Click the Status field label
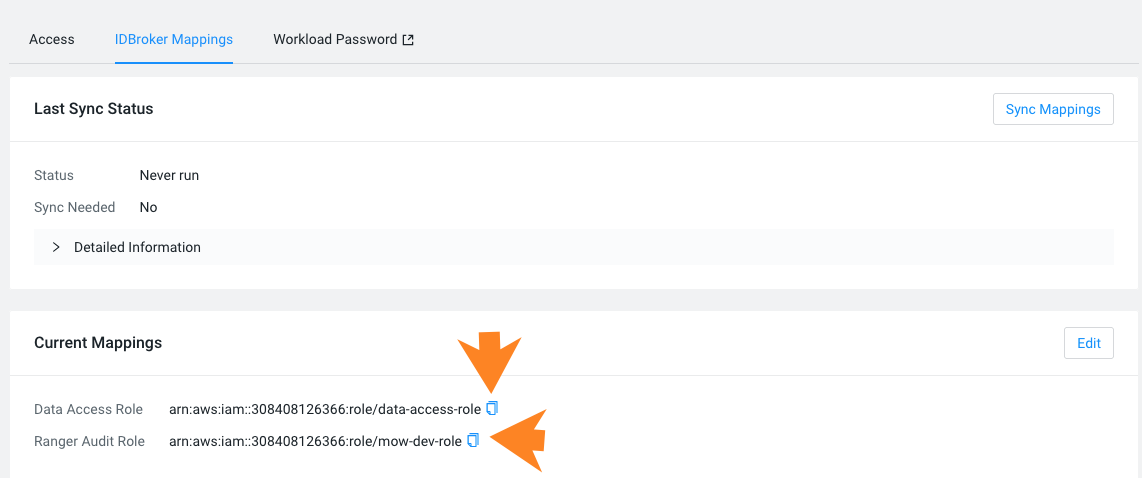This screenshot has width=1142, height=478. [x=54, y=175]
